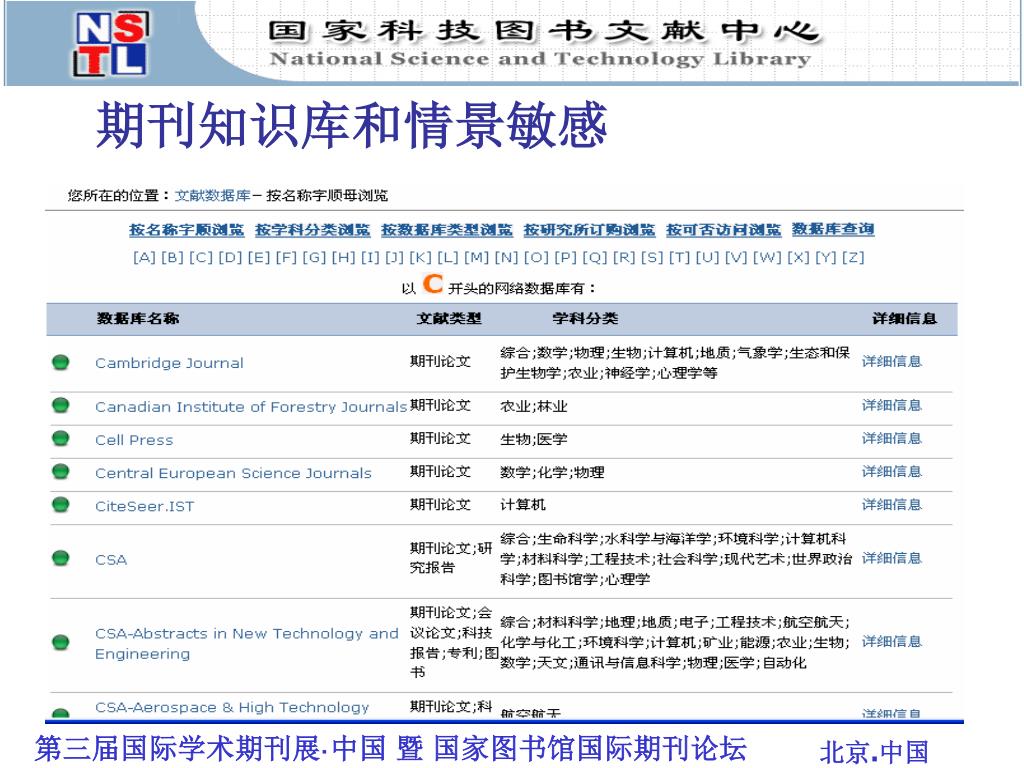Click the 农业;林业 subject cell
Viewport: 1024px width, 768px height.
(x=534, y=406)
